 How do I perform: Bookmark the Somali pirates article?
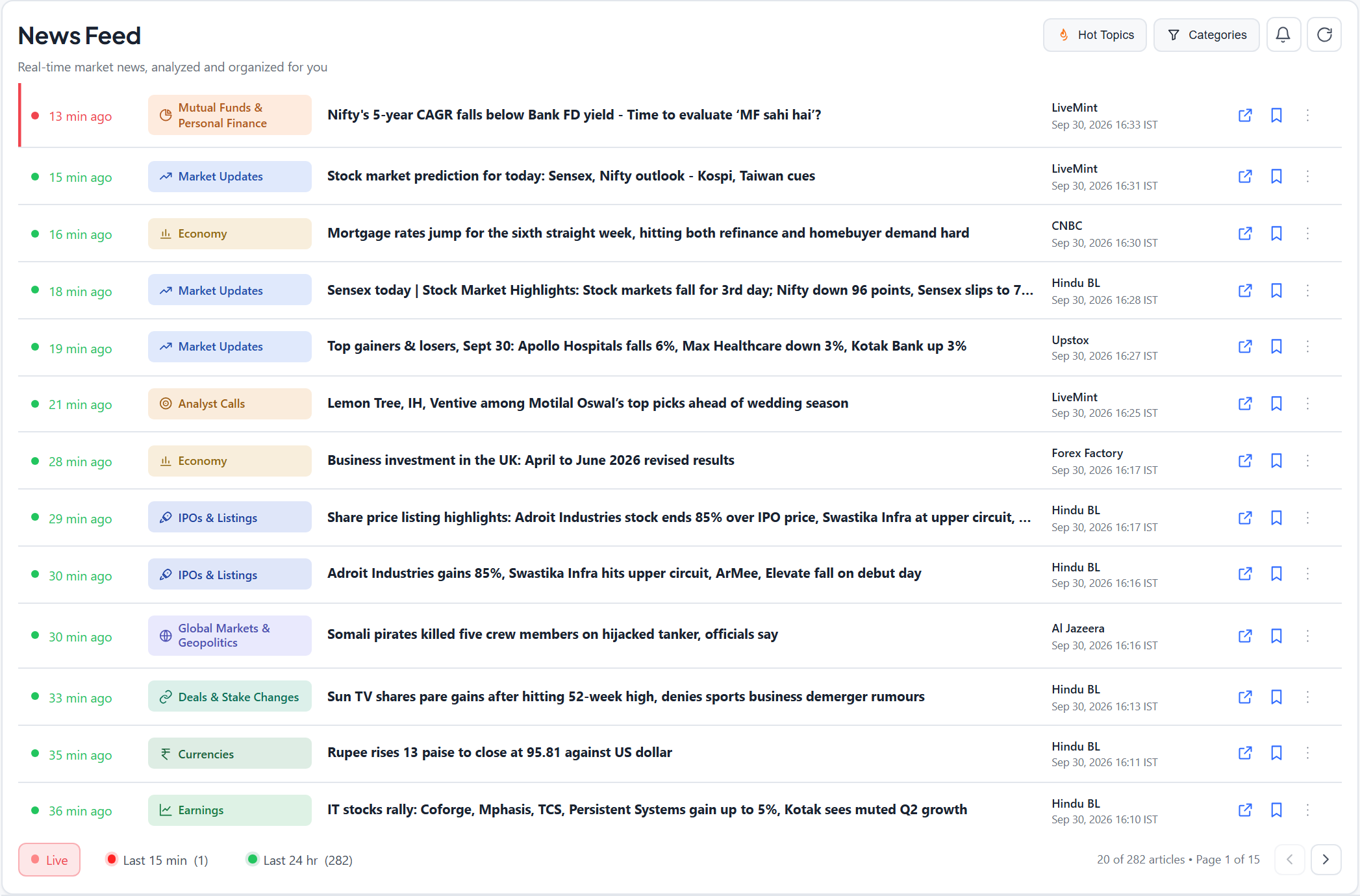(1276, 636)
